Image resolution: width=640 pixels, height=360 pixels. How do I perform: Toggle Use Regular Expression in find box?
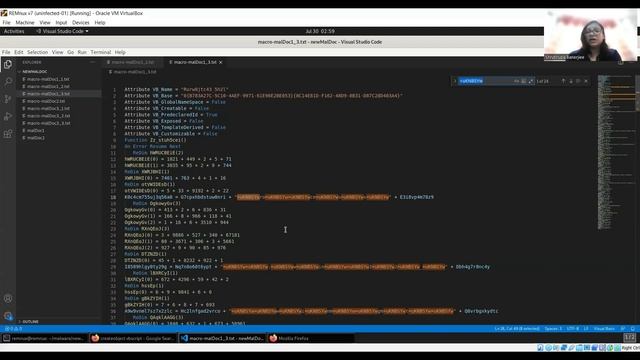[x=531, y=81]
